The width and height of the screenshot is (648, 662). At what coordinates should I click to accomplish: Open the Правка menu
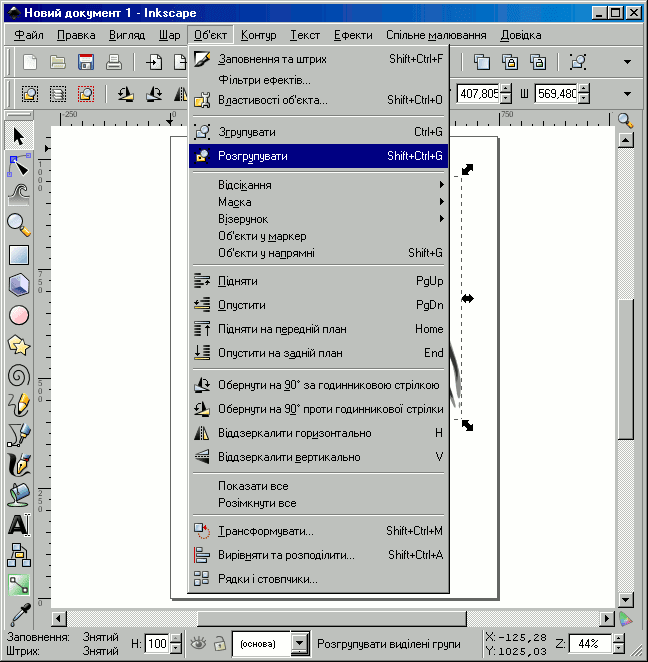(x=76, y=35)
